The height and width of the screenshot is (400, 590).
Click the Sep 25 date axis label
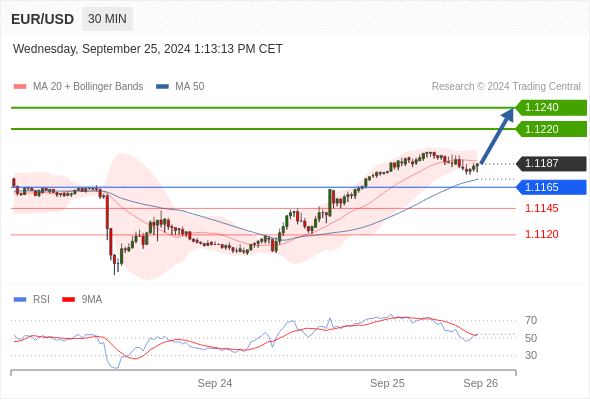[x=387, y=383]
